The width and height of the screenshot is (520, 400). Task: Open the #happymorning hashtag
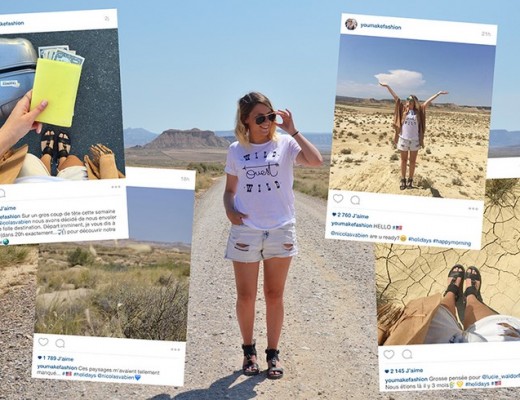[452, 242]
